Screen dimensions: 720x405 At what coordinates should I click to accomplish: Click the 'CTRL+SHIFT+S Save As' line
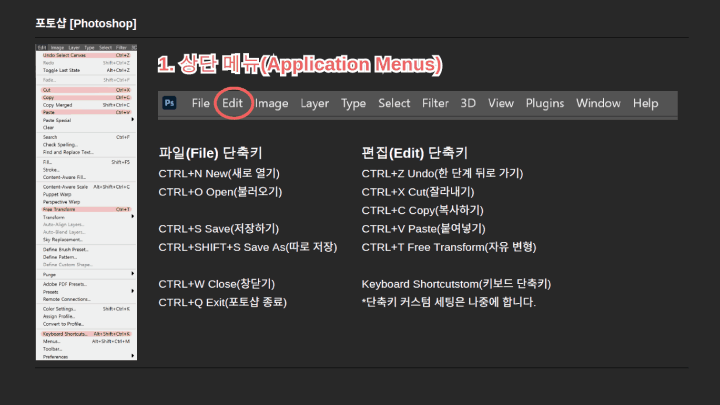tap(248, 247)
